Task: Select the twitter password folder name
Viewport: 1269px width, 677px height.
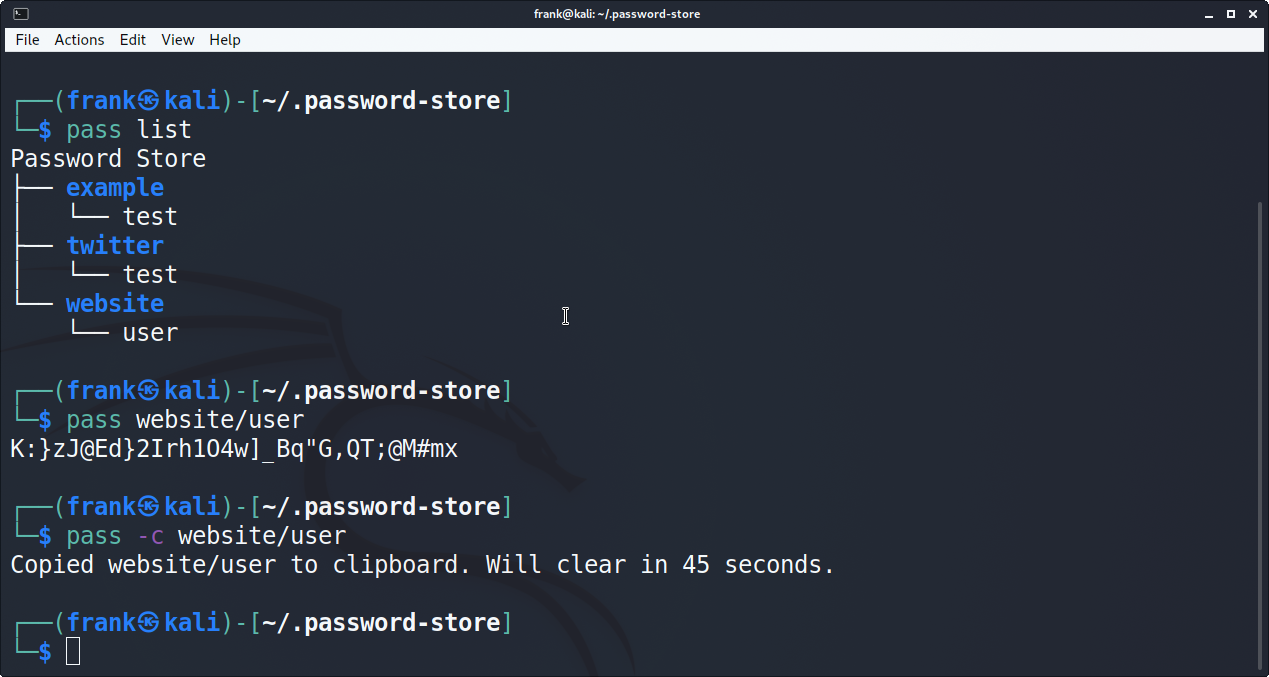Action: [x=115, y=245]
